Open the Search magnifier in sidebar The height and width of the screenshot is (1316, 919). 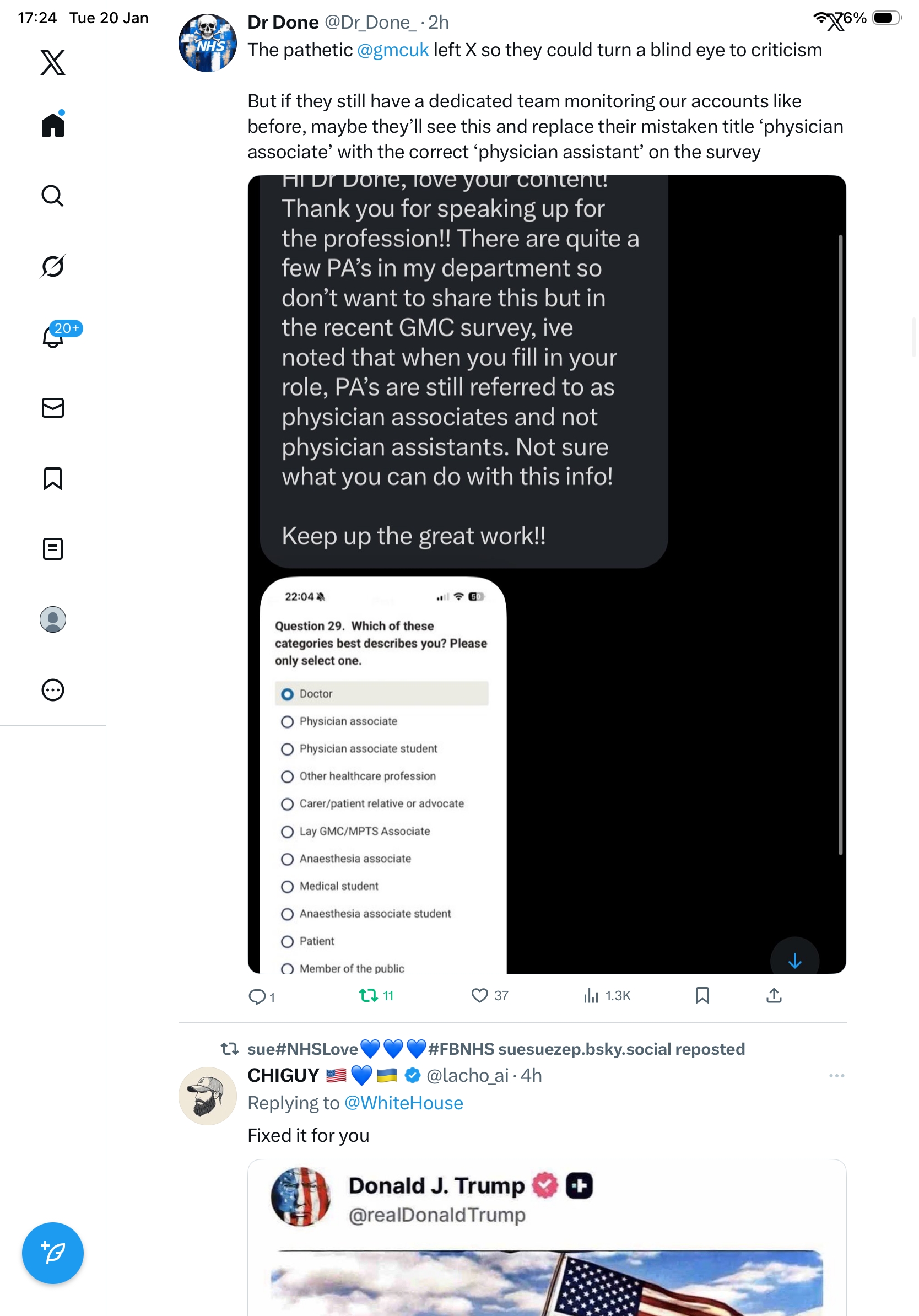(x=53, y=196)
